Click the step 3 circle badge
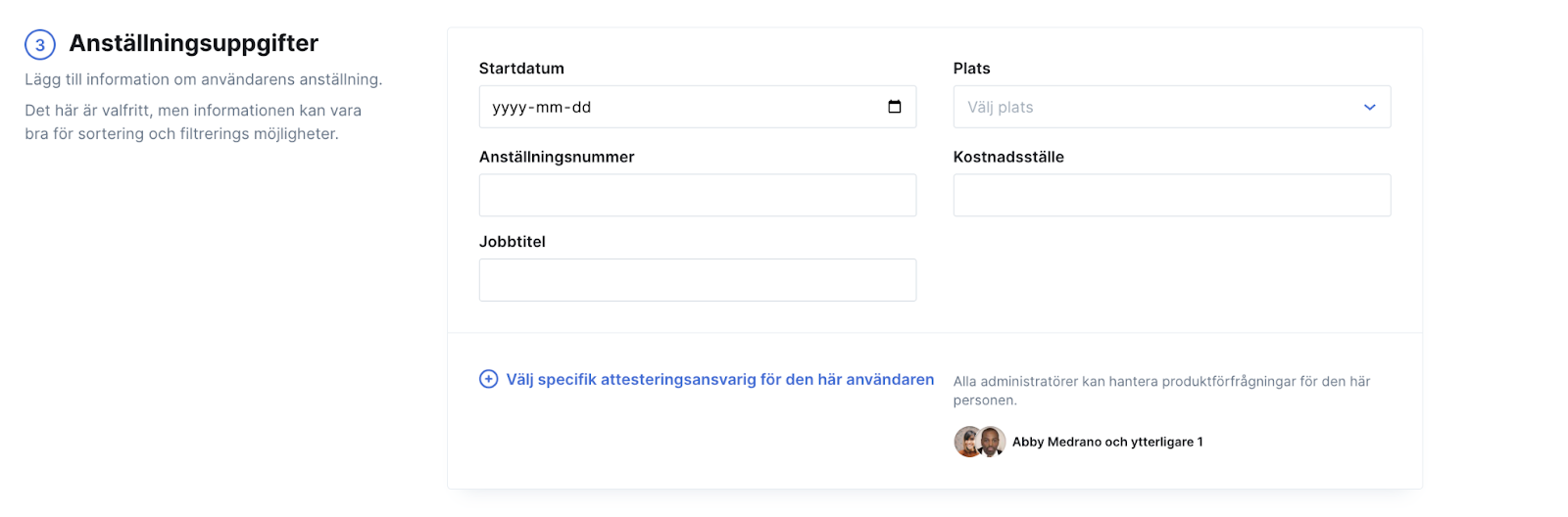This screenshot has height=517, width=1568. 40,45
